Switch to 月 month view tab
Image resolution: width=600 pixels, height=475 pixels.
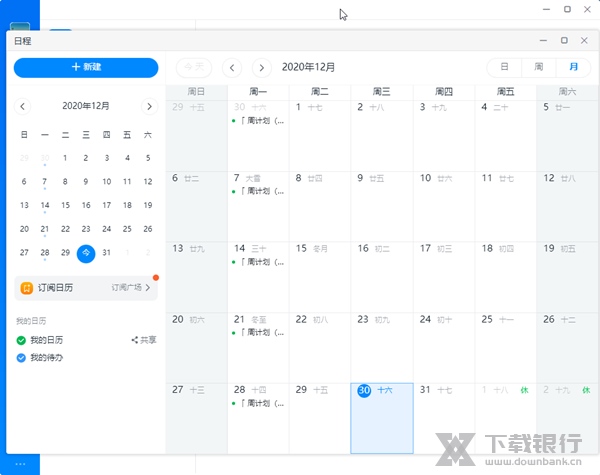pos(573,67)
